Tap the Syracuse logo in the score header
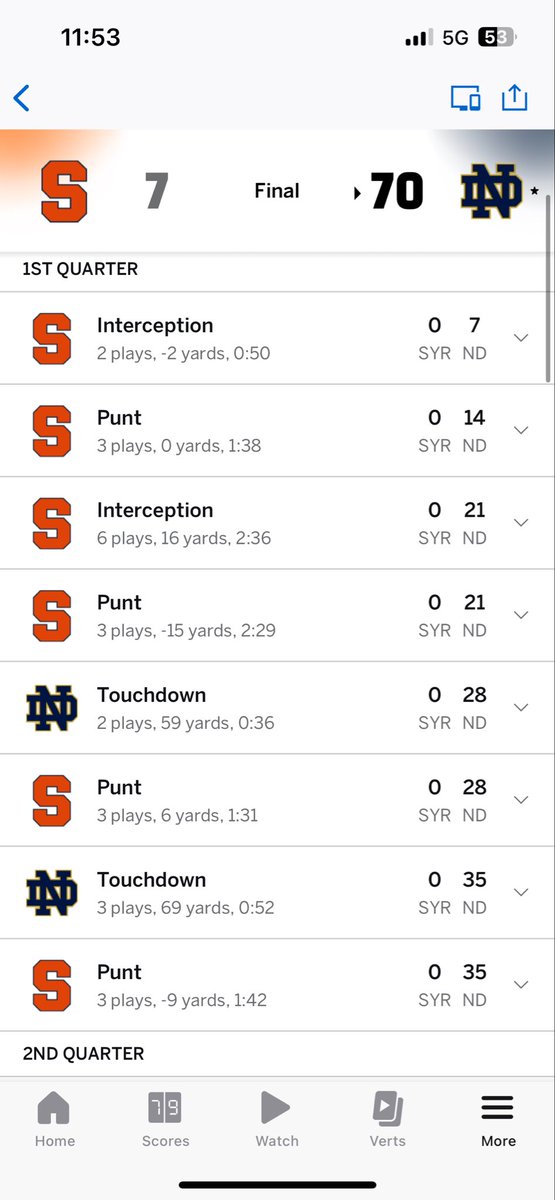This screenshot has width=555, height=1200. (64, 192)
